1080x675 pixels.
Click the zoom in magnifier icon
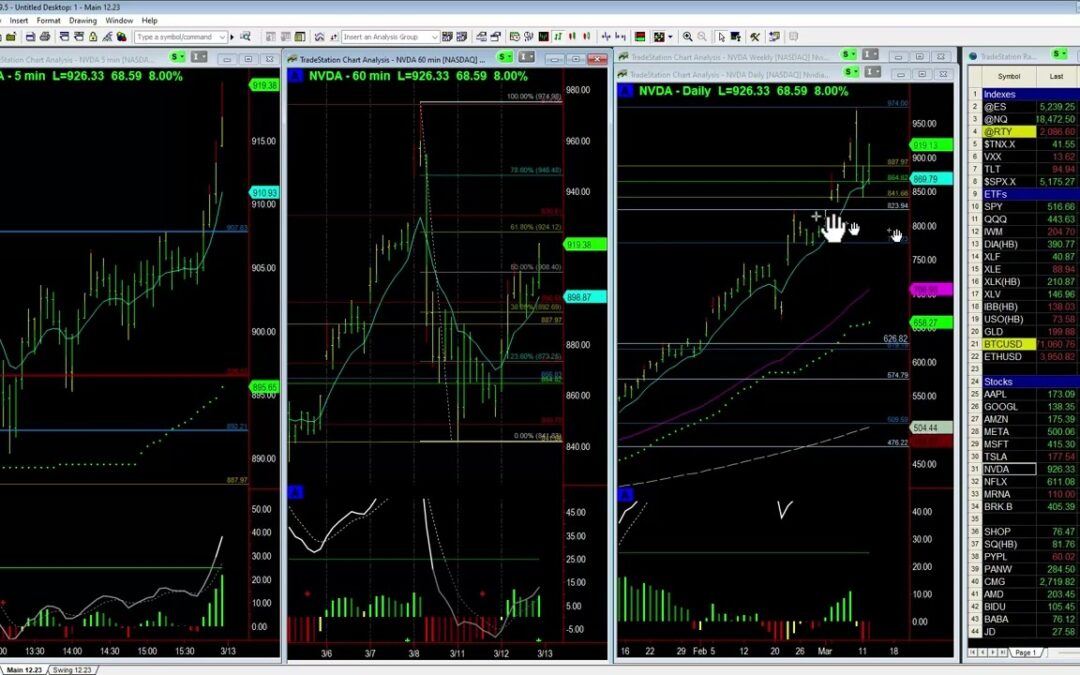(687, 37)
